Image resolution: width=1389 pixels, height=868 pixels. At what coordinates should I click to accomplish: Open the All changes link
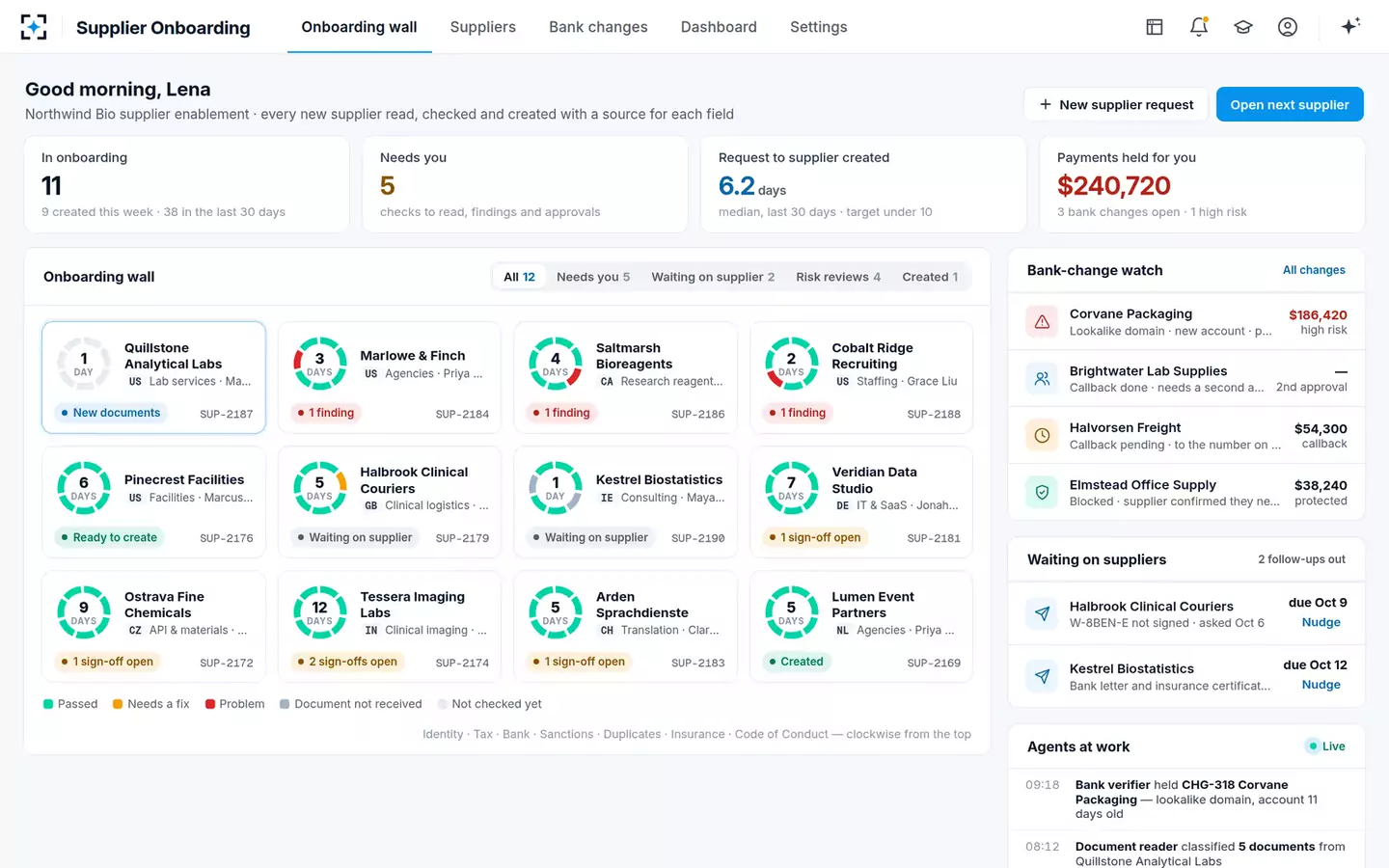coord(1314,270)
